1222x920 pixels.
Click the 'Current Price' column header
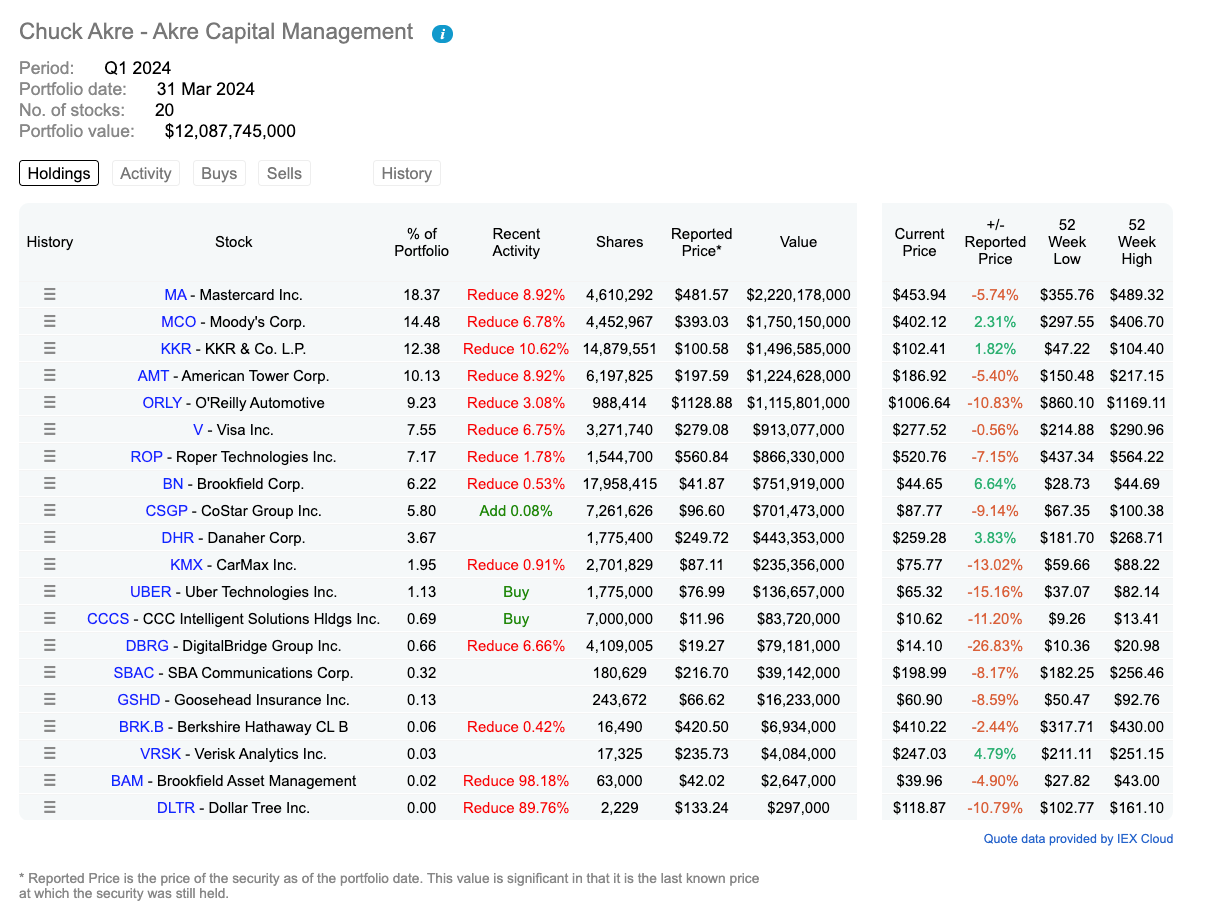(919, 242)
